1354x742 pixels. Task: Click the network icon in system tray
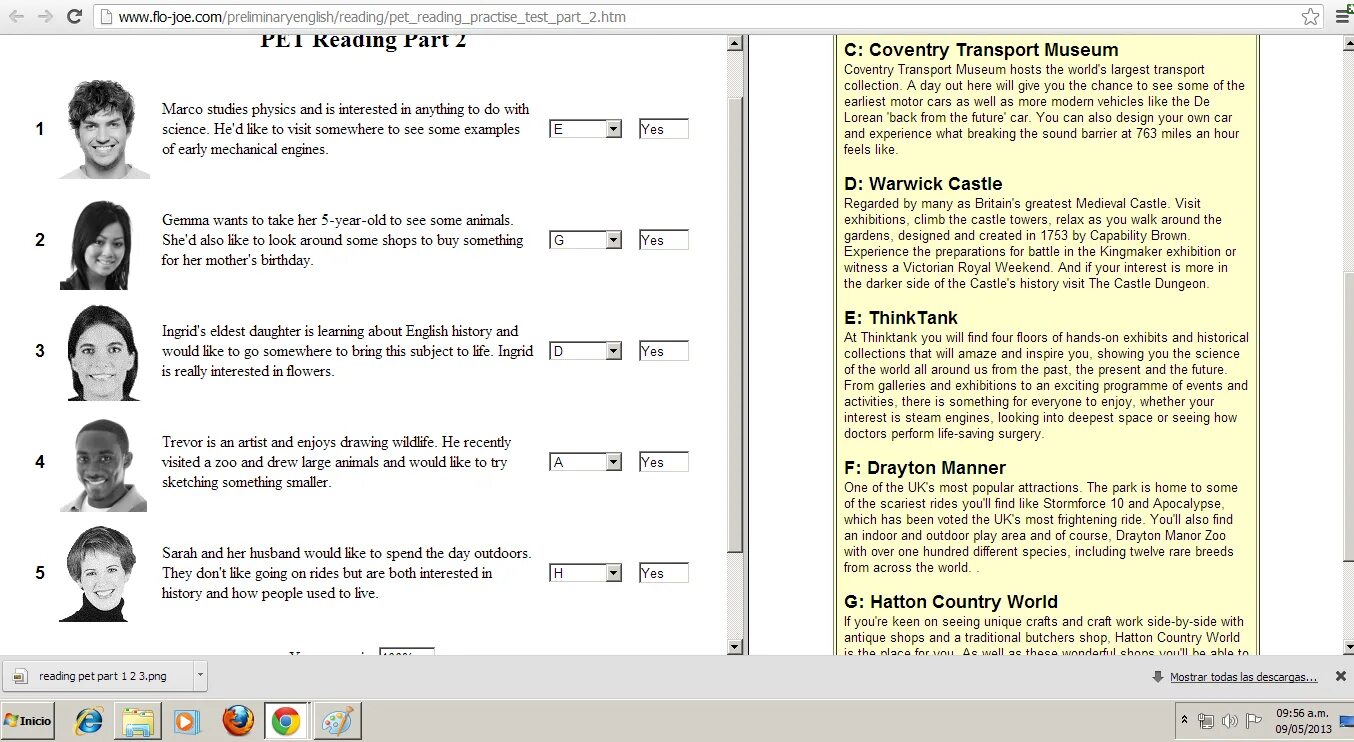(x=1206, y=721)
